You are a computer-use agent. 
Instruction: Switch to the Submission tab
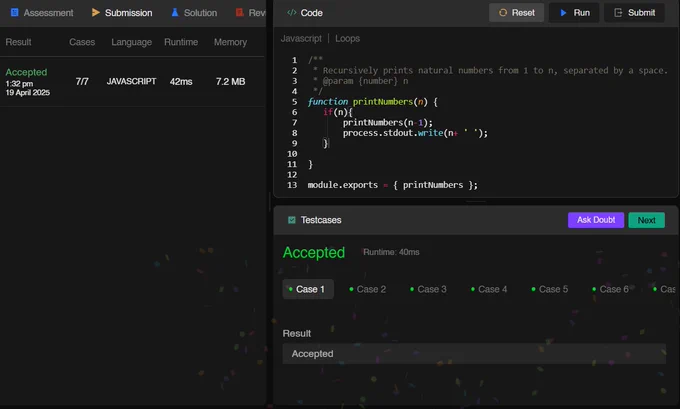click(x=122, y=13)
